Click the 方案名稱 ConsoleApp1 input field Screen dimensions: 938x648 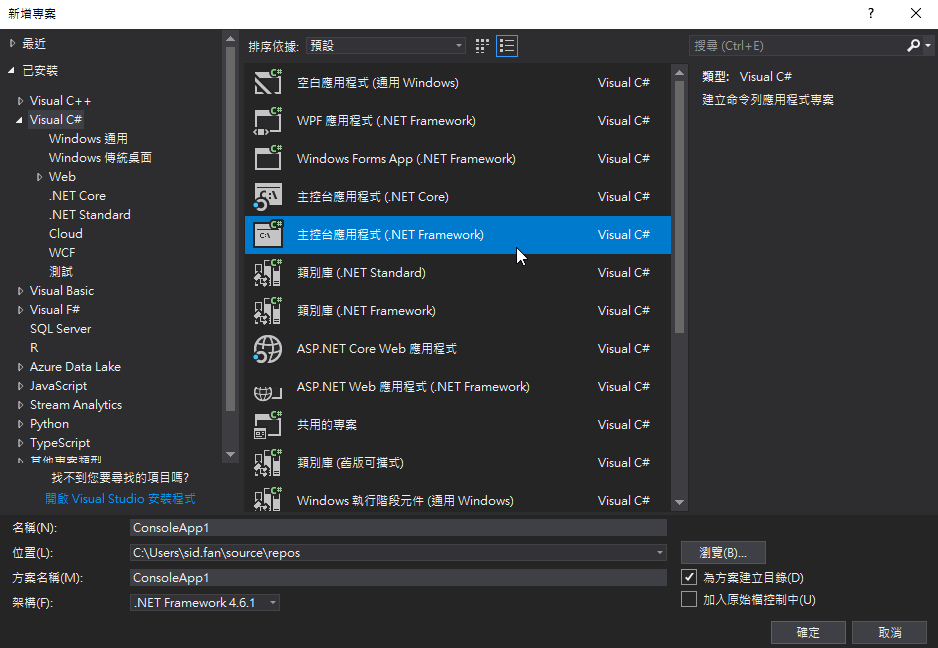coord(398,577)
